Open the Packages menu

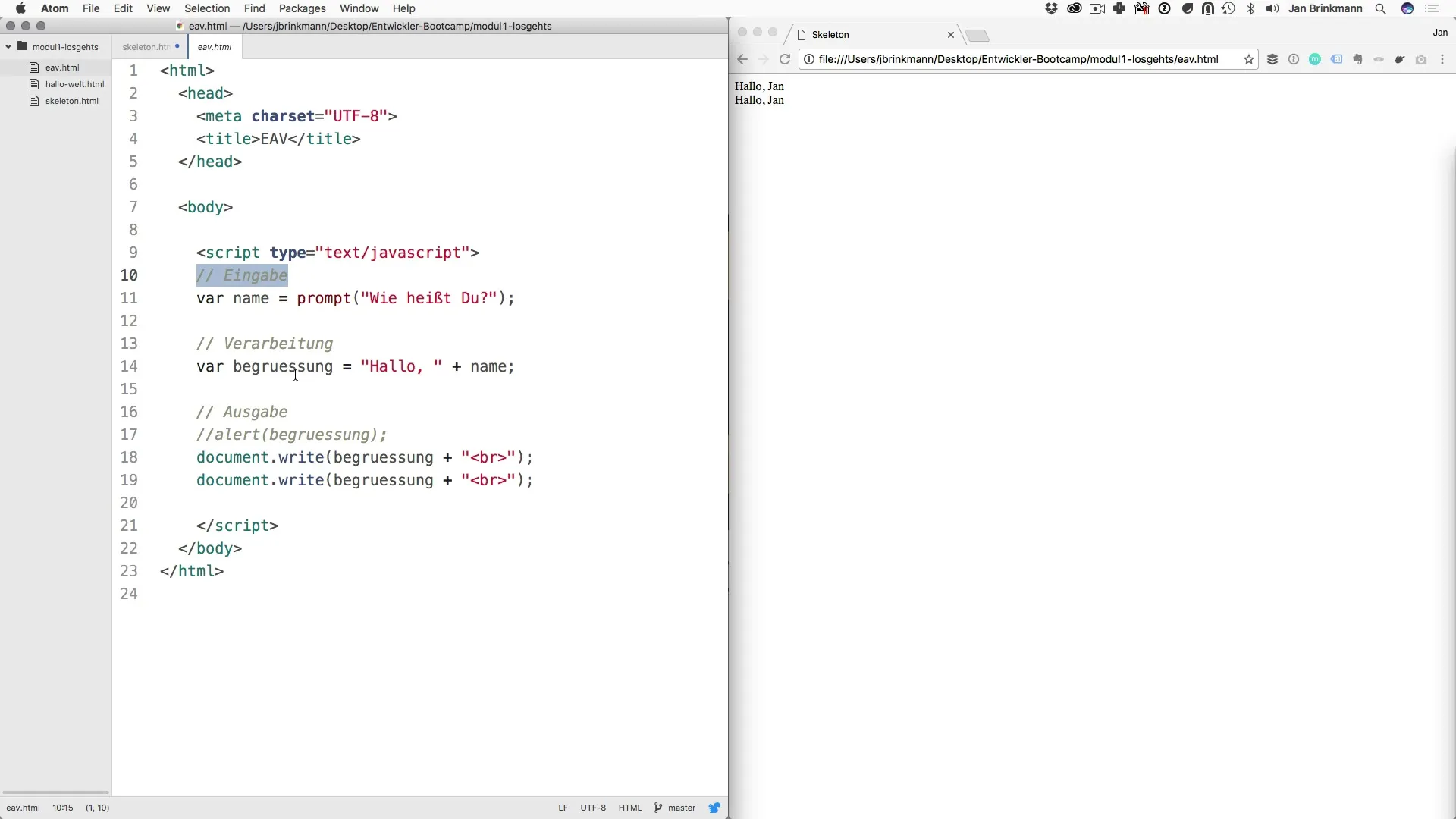(x=302, y=8)
